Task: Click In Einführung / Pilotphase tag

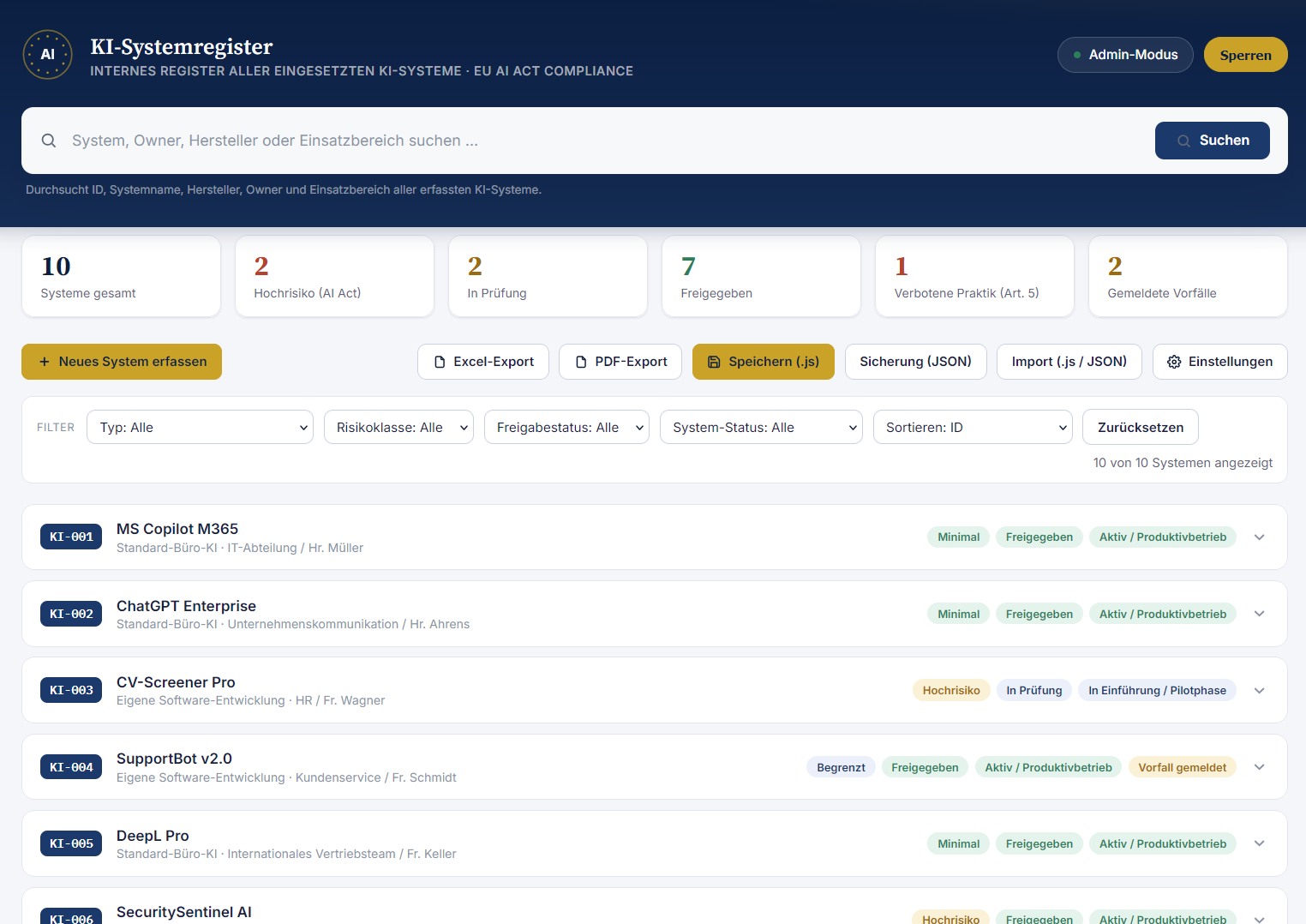Action: [x=1157, y=691]
